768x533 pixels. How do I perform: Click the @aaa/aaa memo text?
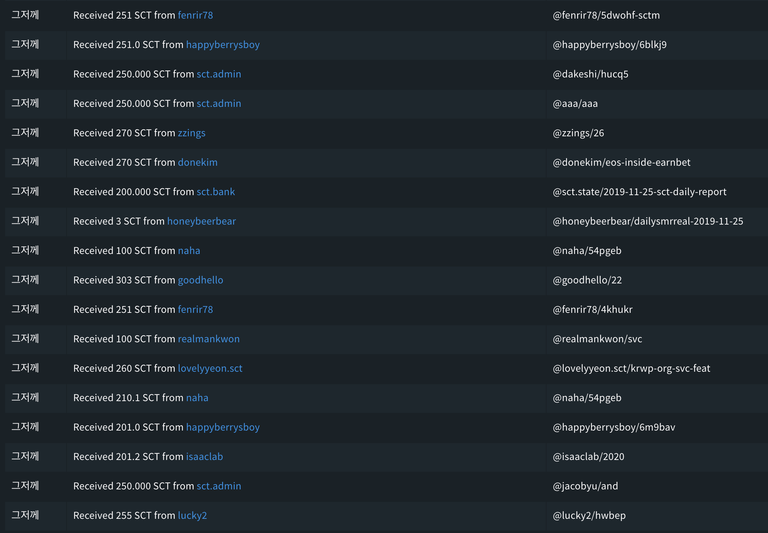576,104
